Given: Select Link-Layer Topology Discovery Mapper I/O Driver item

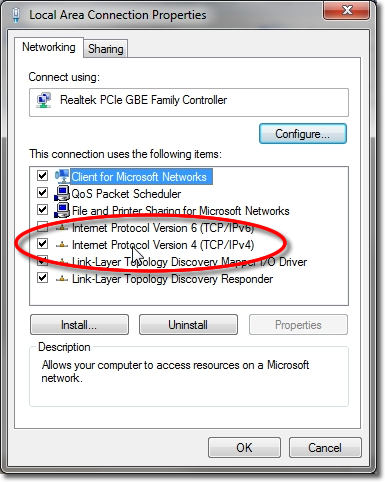Looking at the screenshot, I should (189, 262).
